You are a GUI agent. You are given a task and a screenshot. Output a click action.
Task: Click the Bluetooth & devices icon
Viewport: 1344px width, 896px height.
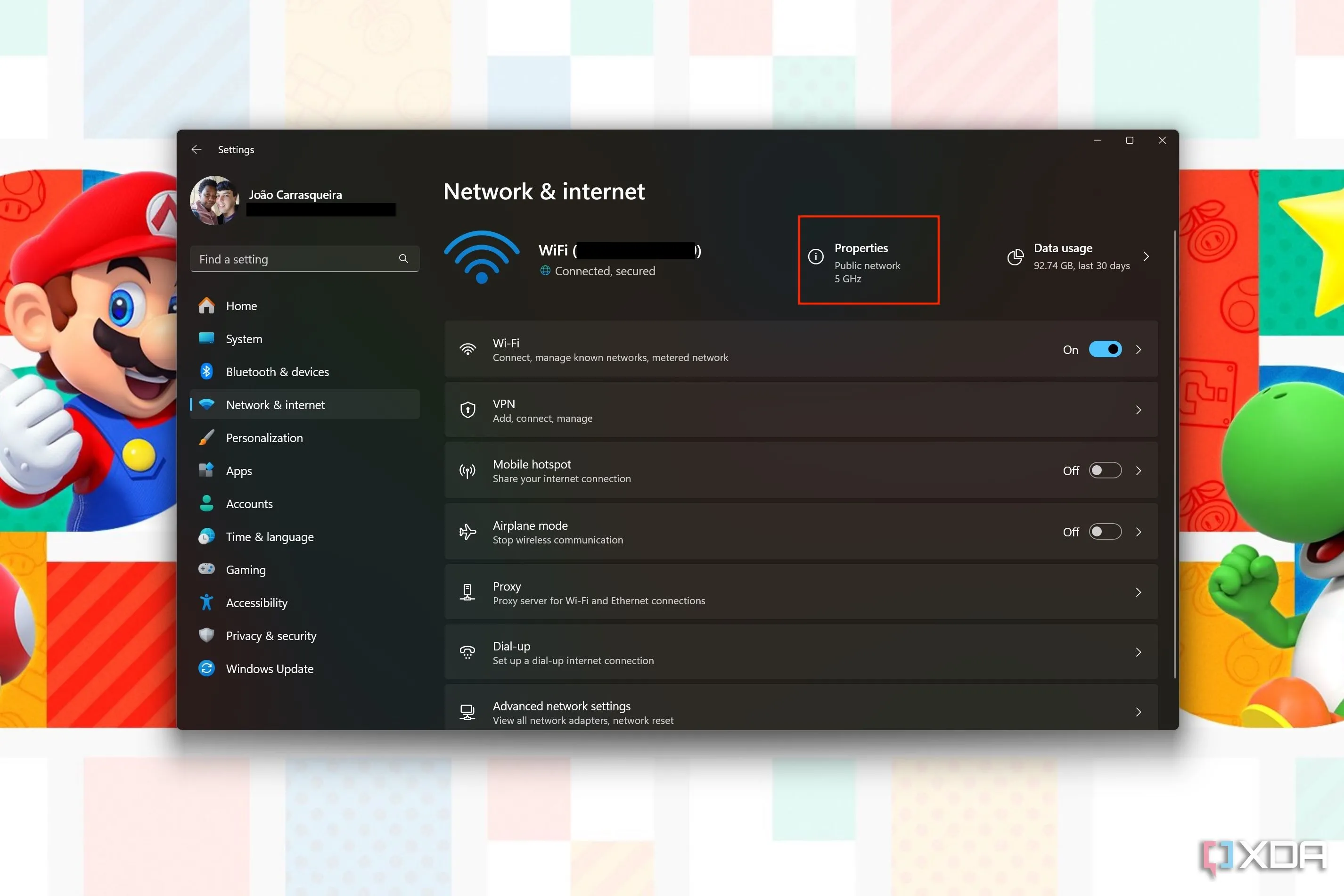point(207,371)
